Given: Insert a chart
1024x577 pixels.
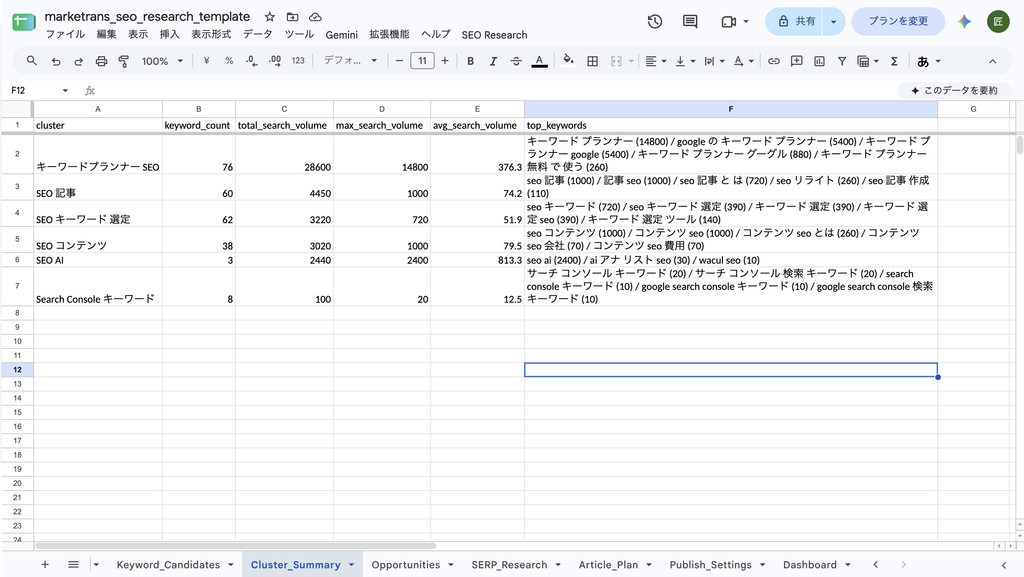Looking at the screenshot, I should (x=820, y=61).
